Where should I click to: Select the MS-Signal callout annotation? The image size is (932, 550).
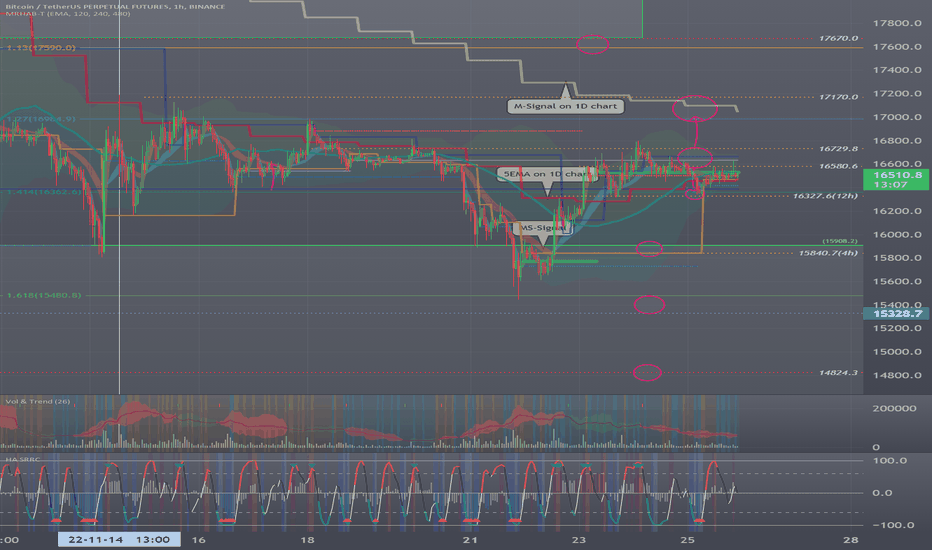click(x=543, y=228)
